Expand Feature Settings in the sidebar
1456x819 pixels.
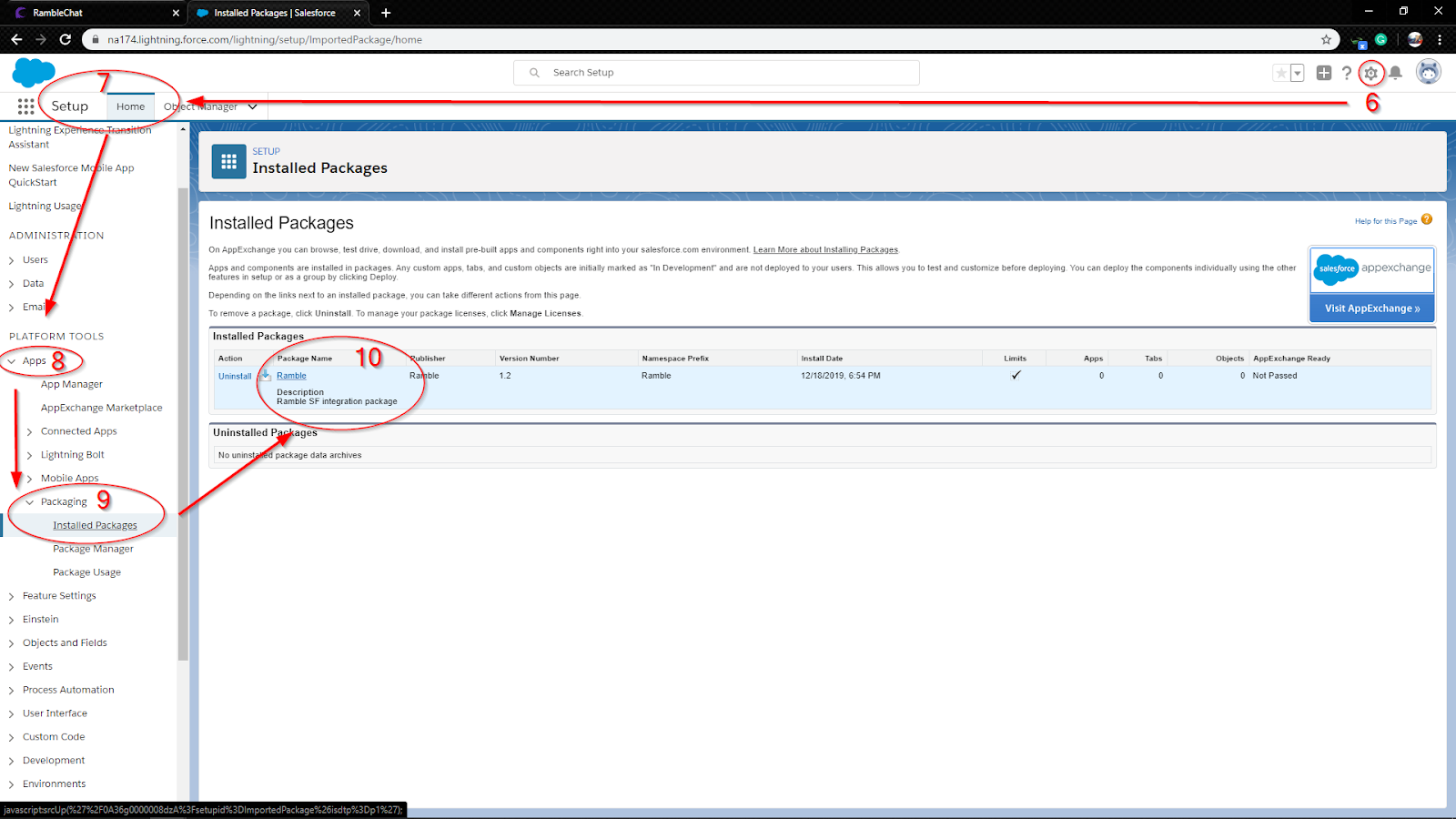pyautogui.click(x=11, y=596)
